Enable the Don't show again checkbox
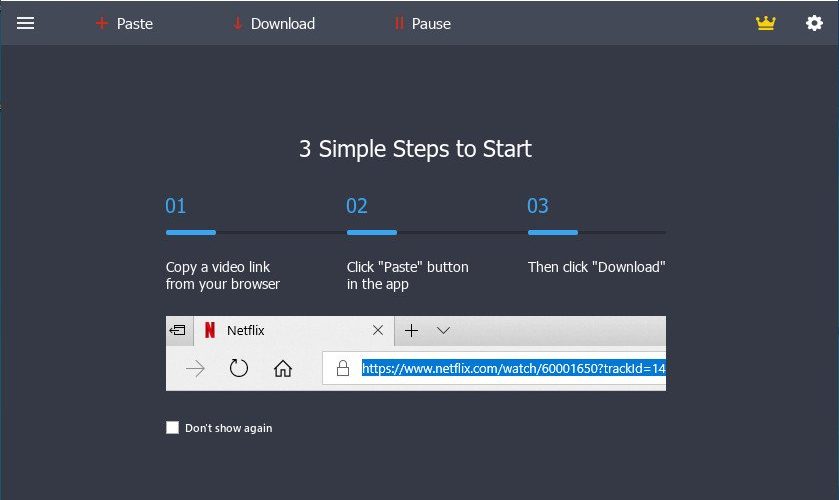 coord(172,427)
